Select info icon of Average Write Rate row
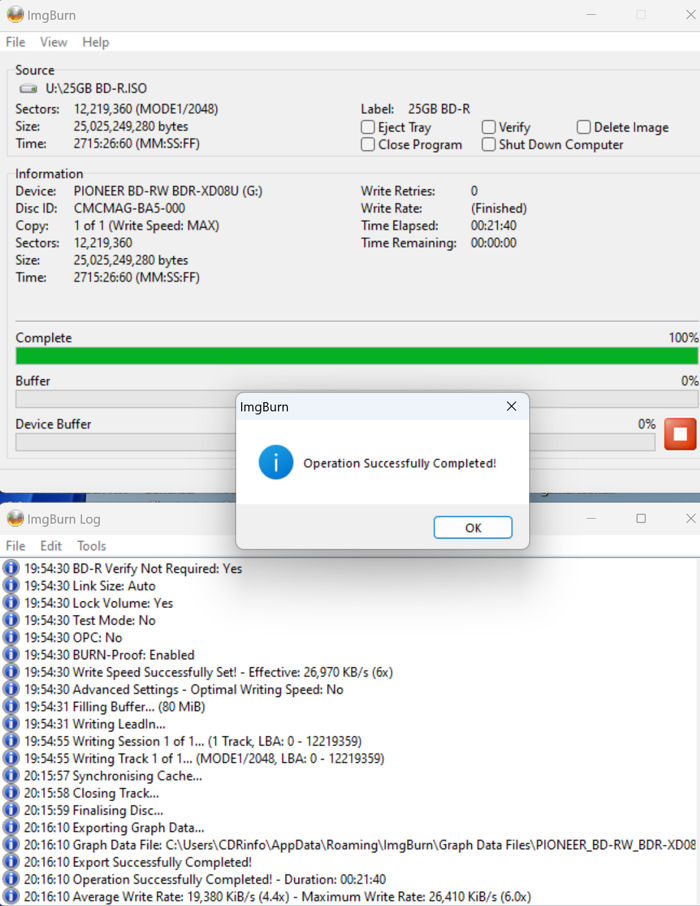The image size is (700, 906). [x=11, y=896]
